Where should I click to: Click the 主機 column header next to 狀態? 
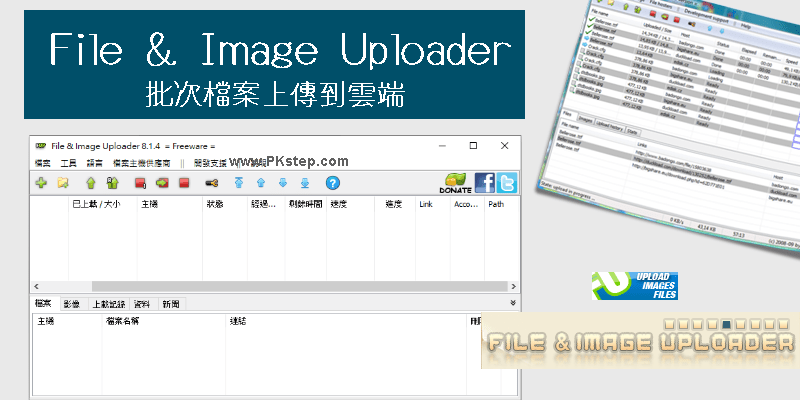coord(169,204)
